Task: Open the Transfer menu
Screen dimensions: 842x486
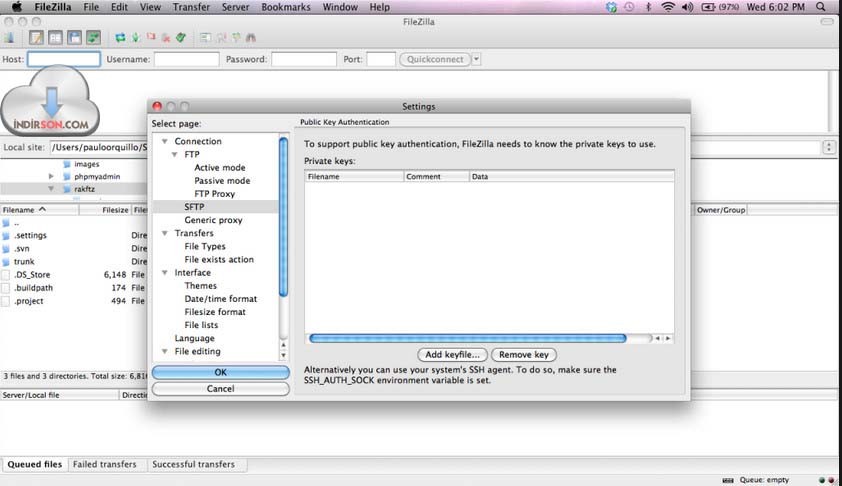Action: point(191,7)
